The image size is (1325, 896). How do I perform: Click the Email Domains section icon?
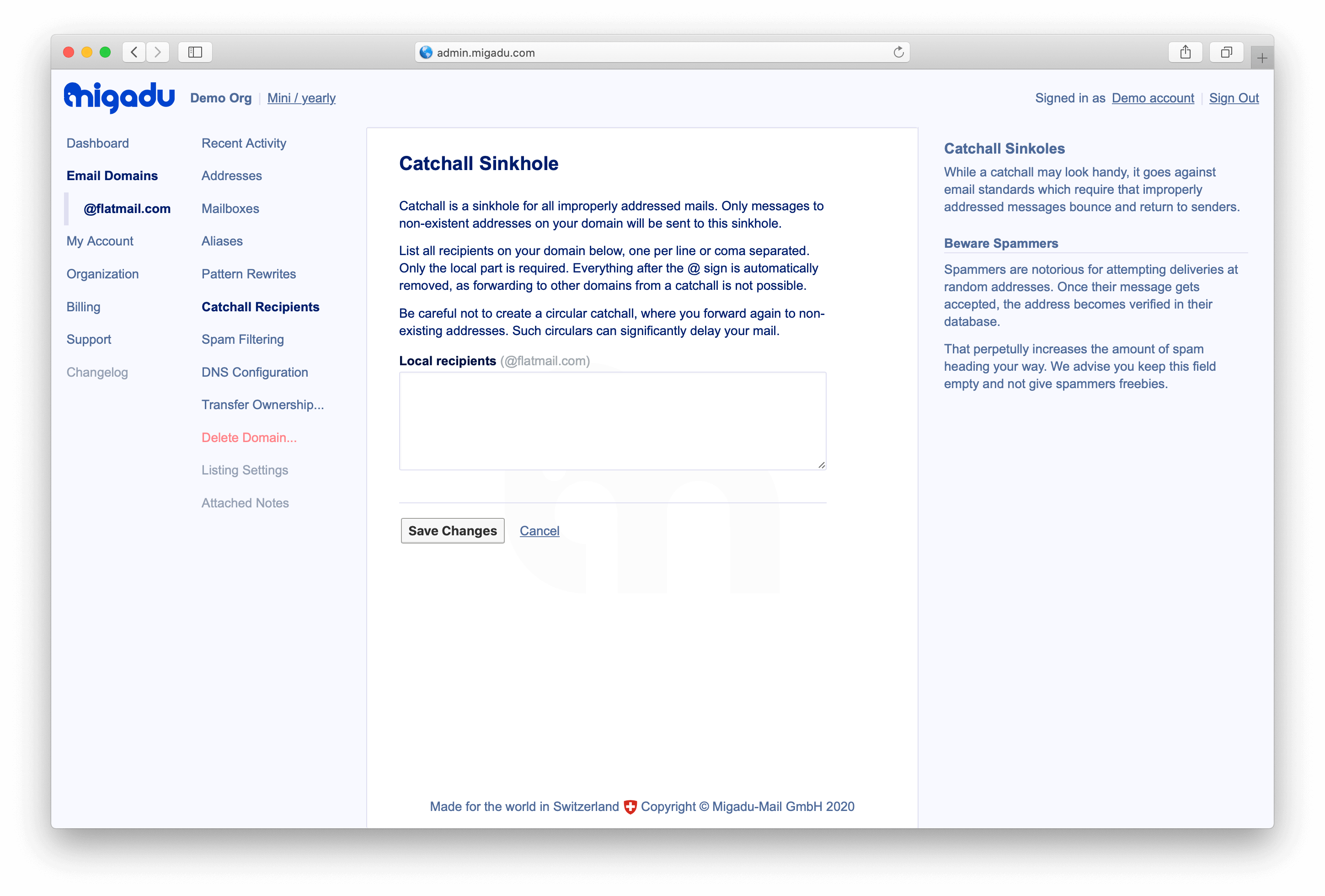tap(113, 176)
